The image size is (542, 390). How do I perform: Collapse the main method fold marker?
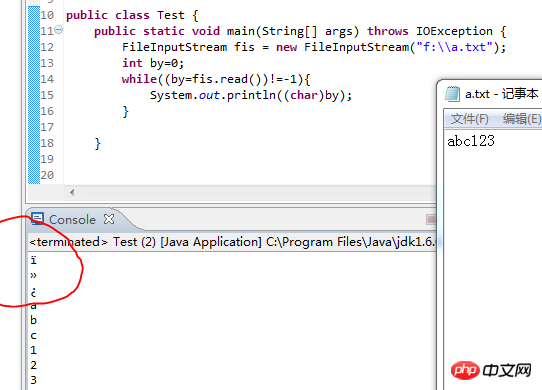(x=59, y=30)
